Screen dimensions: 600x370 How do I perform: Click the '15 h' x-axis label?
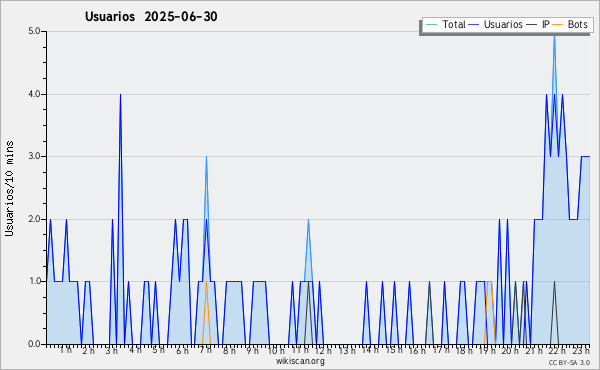pyautogui.click(x=394, y=350)
